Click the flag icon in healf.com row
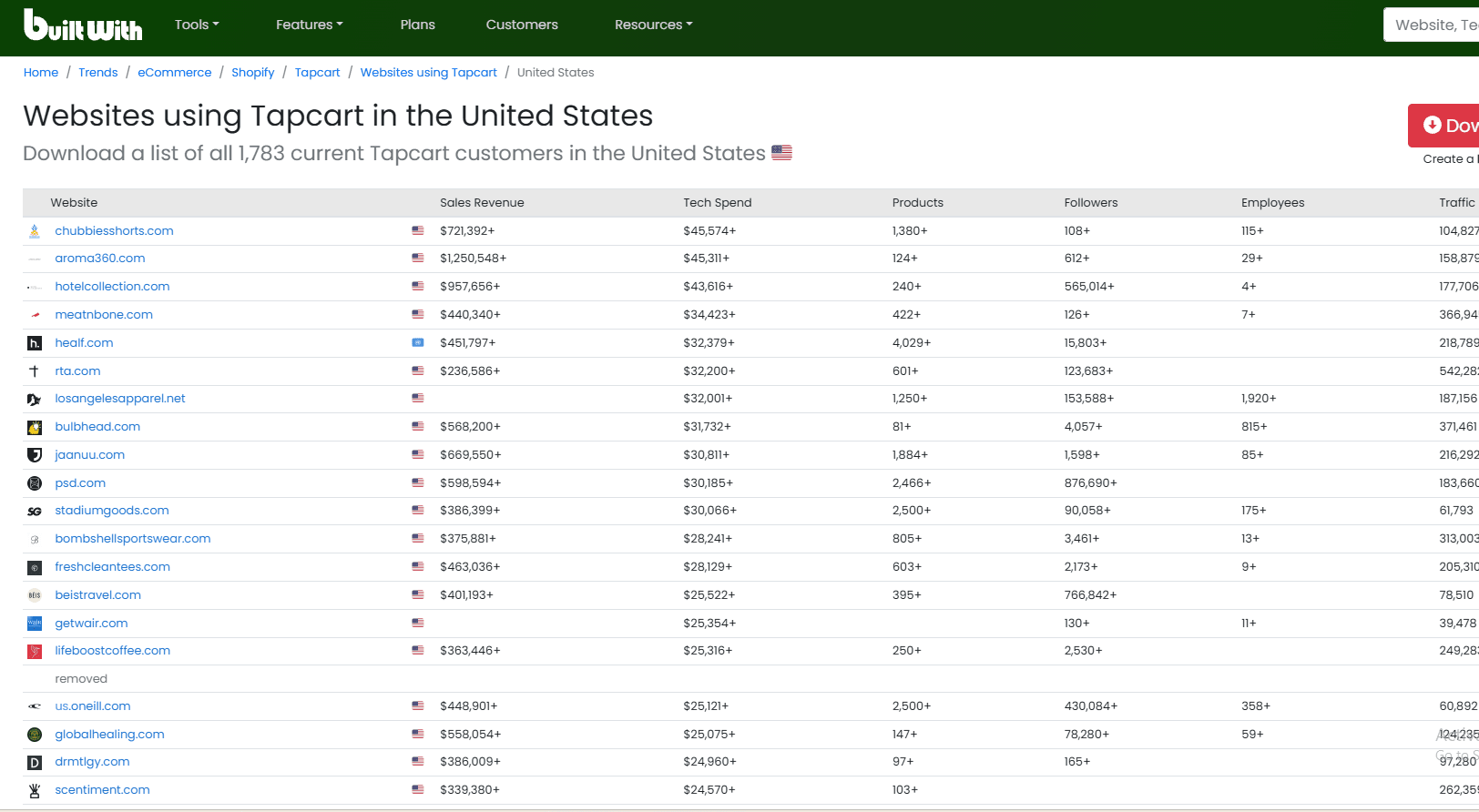 point(418,343)
